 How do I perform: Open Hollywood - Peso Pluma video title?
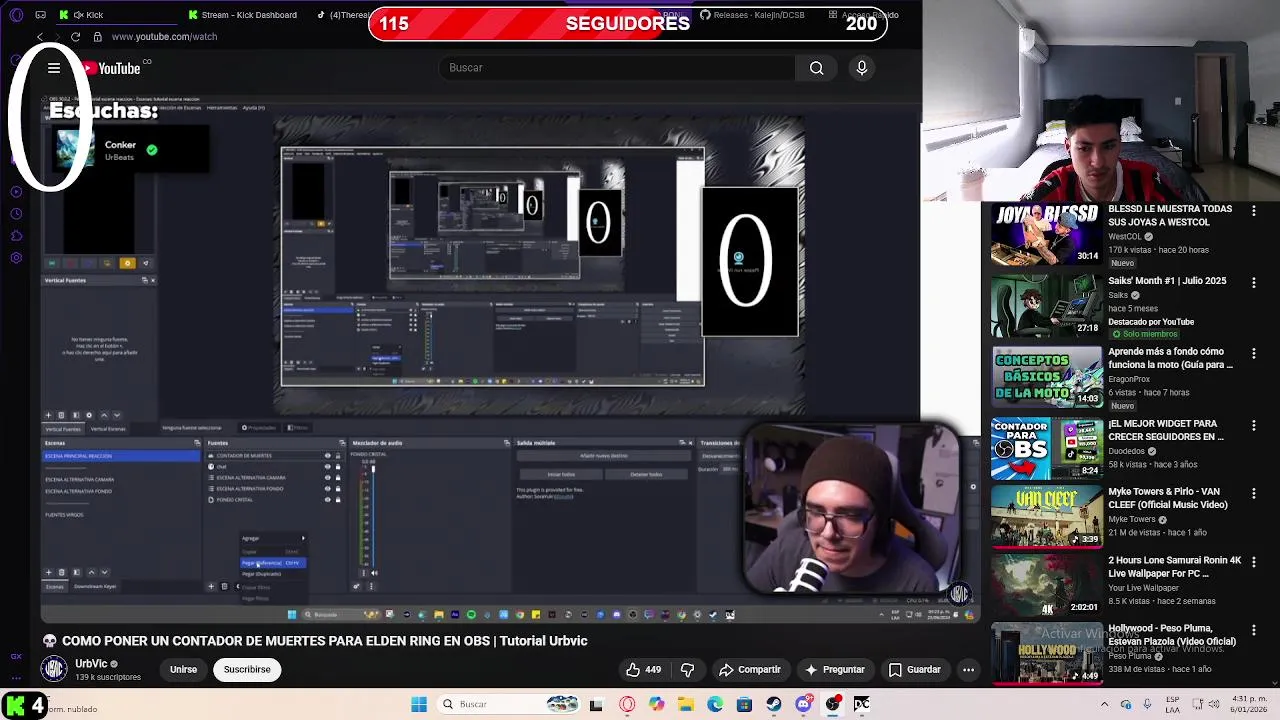[x=1172, y=635]
